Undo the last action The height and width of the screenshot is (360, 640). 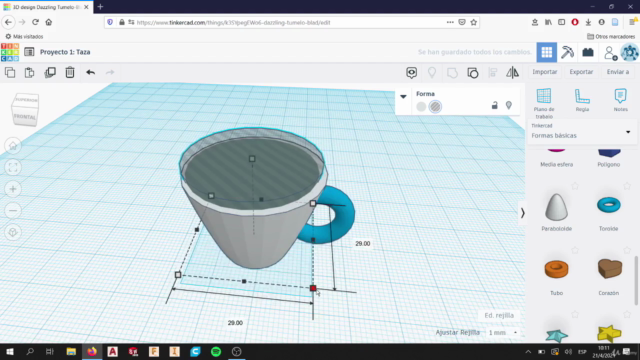point(91,72)
